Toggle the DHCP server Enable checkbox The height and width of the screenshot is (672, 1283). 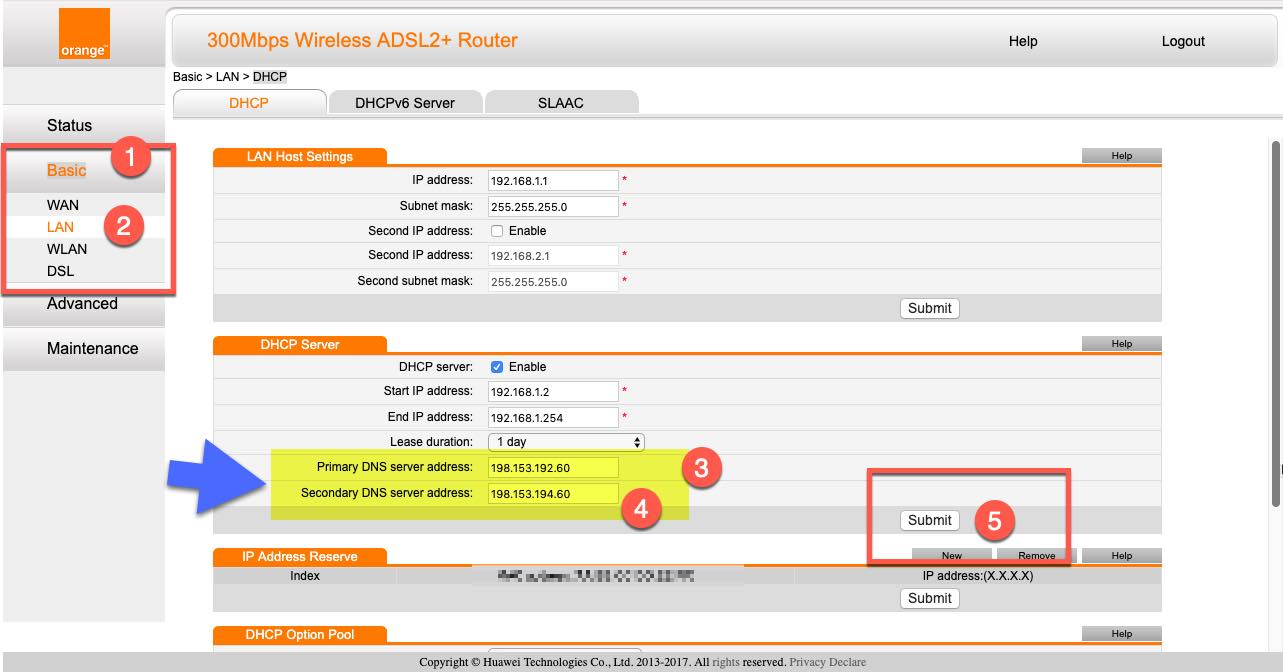point(497,367)
